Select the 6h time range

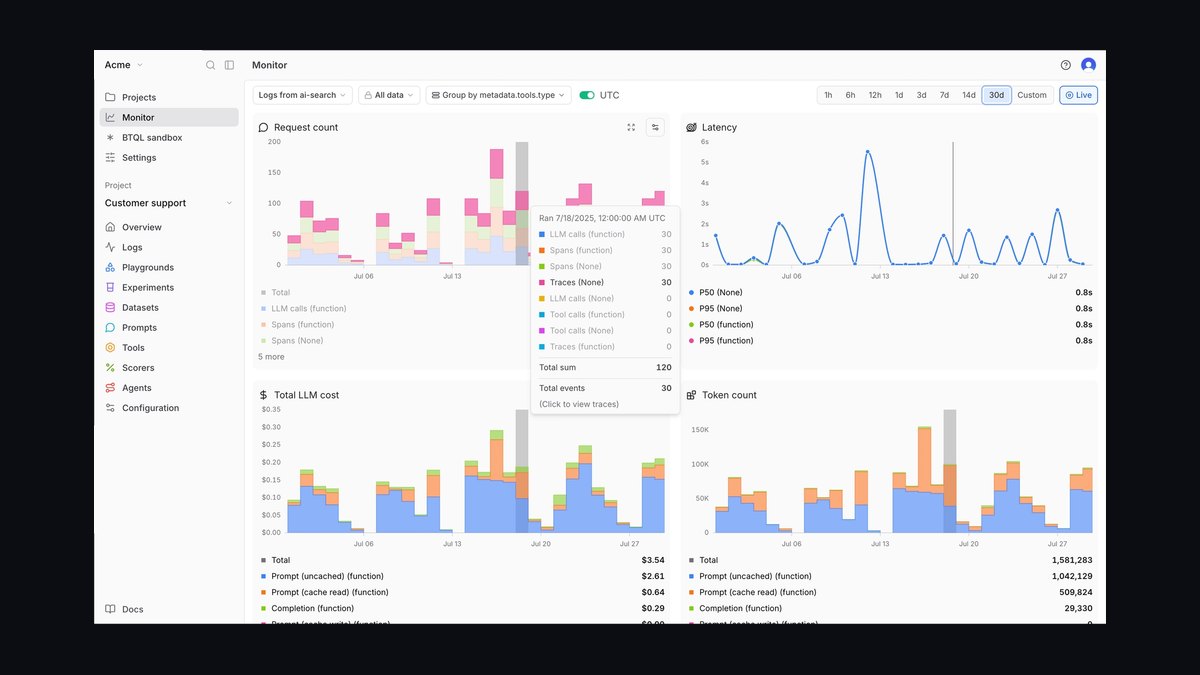(850, 95)
